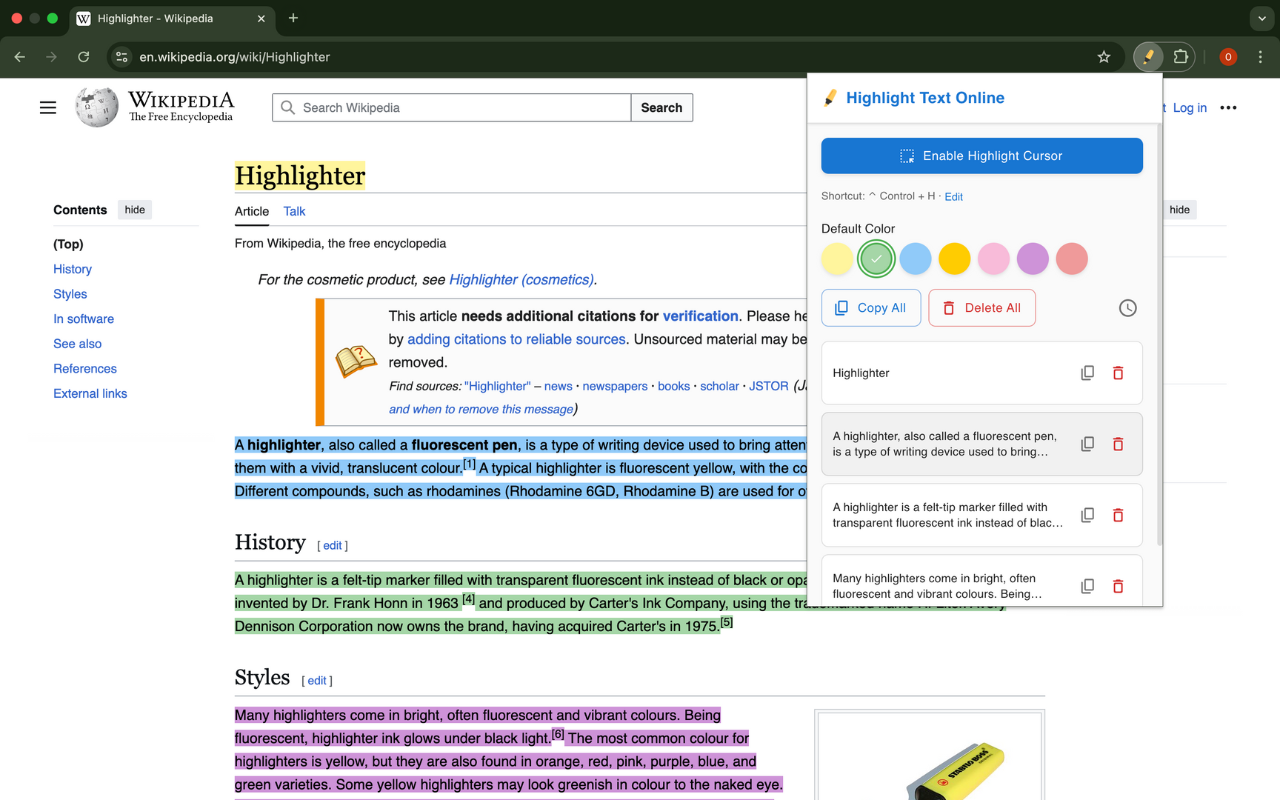1280x800 pixels.
Task: Reload the Wikipedia page
Action: 84,57
